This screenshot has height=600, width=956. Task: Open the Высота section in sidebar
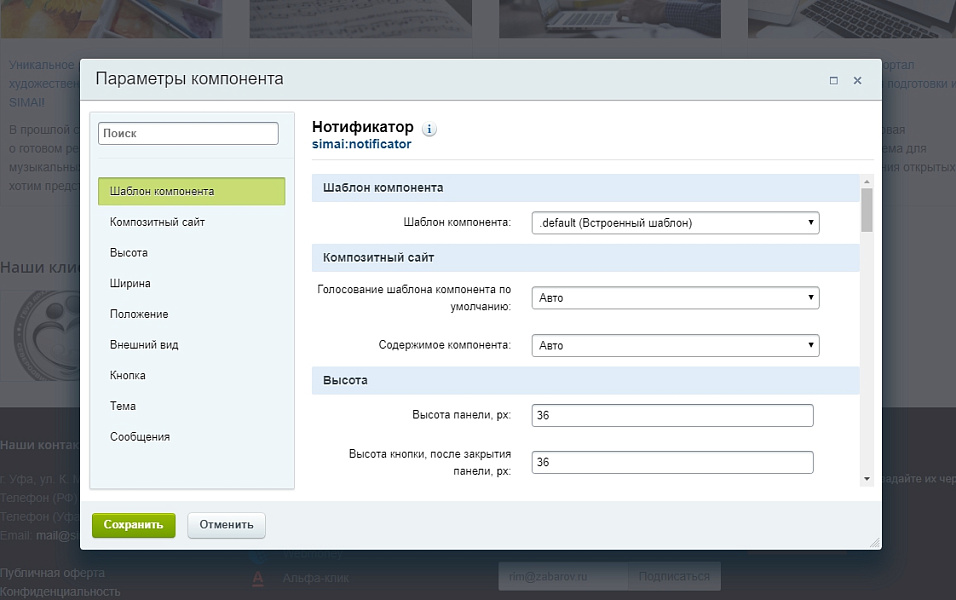[x=129, y=253]
